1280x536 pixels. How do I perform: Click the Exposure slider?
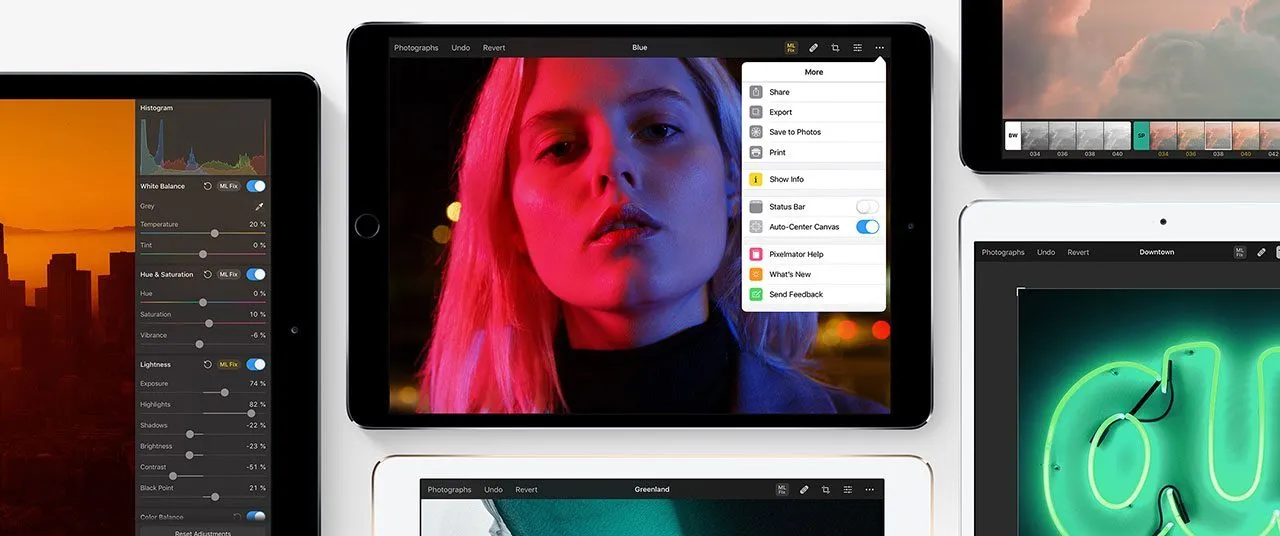(203, 392)
